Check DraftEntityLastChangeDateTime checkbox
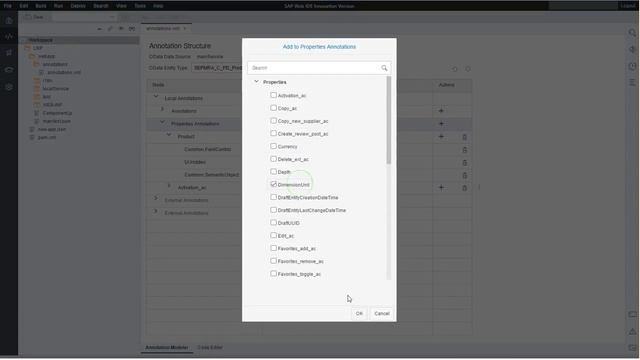 coord(273,210)
